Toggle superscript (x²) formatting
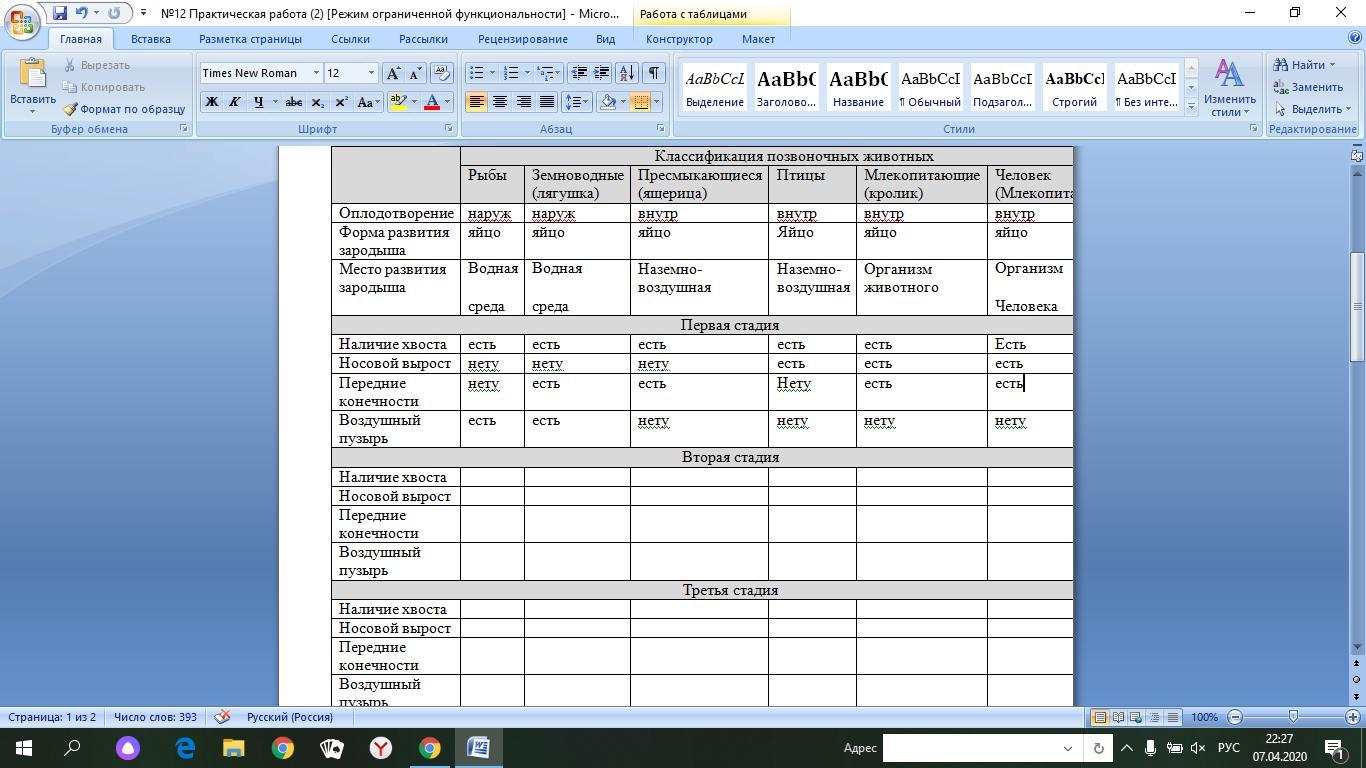 [x=341, y=102]
